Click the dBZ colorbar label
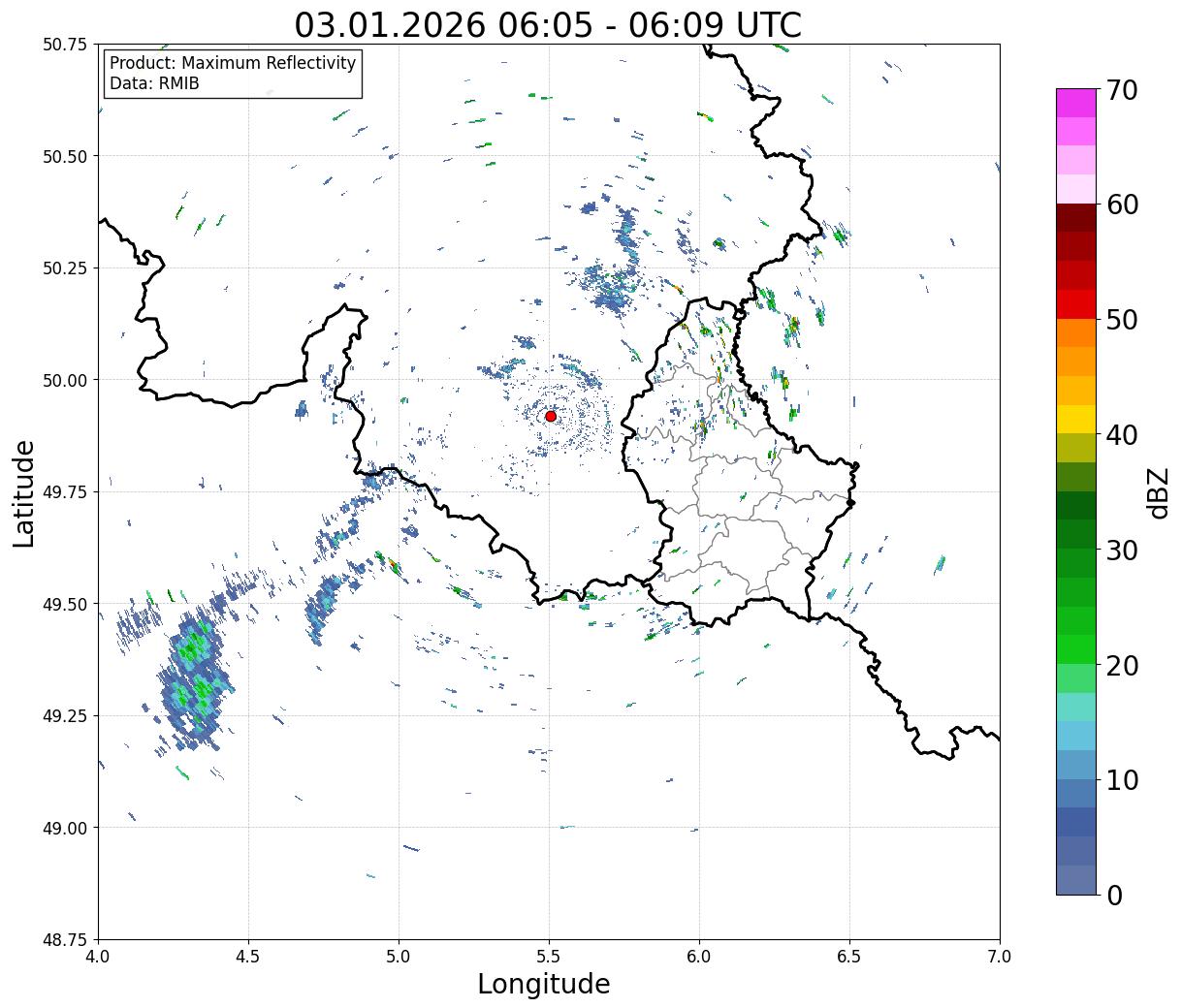This screenshot has height=1008, width=1182. 1158,493
